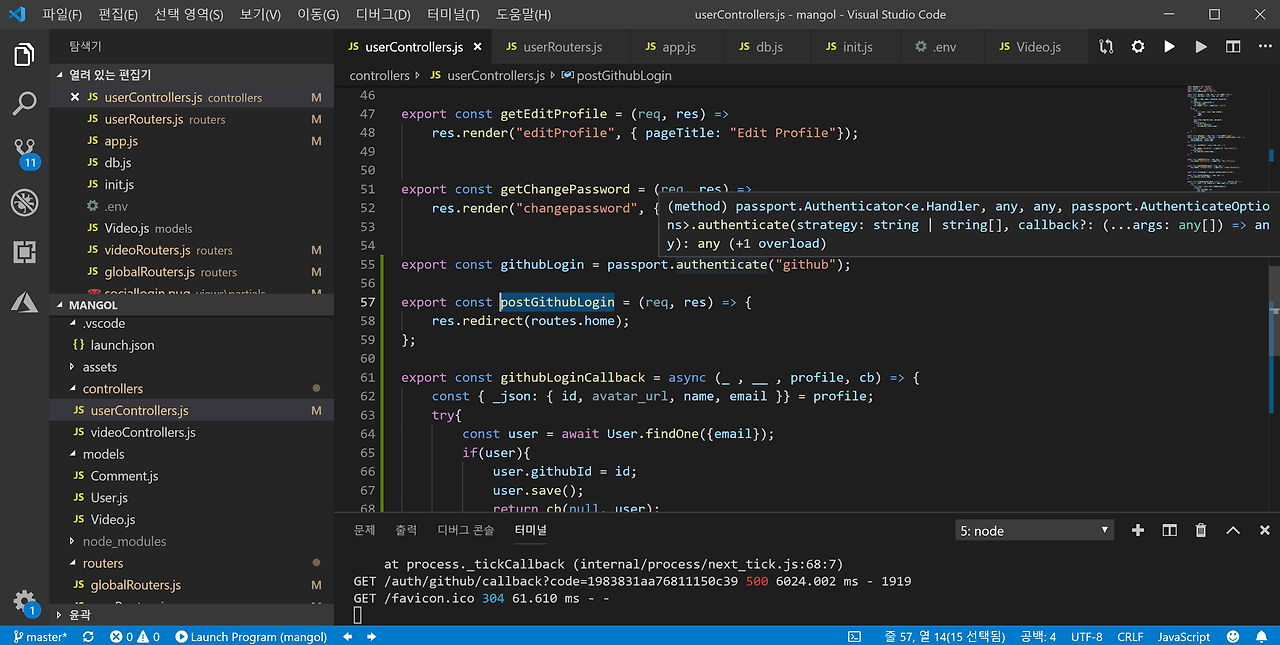Click master* branch in status bar

point(41,637)
